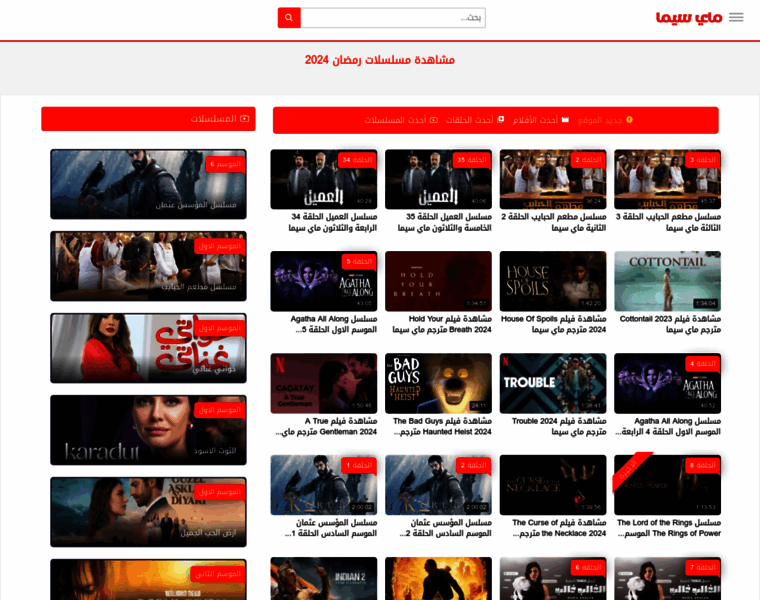Open المؤسس عثمان season 6 episode 2 thumbnail
Image resolution: width=760 pixels, height=600 pixels.
(x=438, y=485)
